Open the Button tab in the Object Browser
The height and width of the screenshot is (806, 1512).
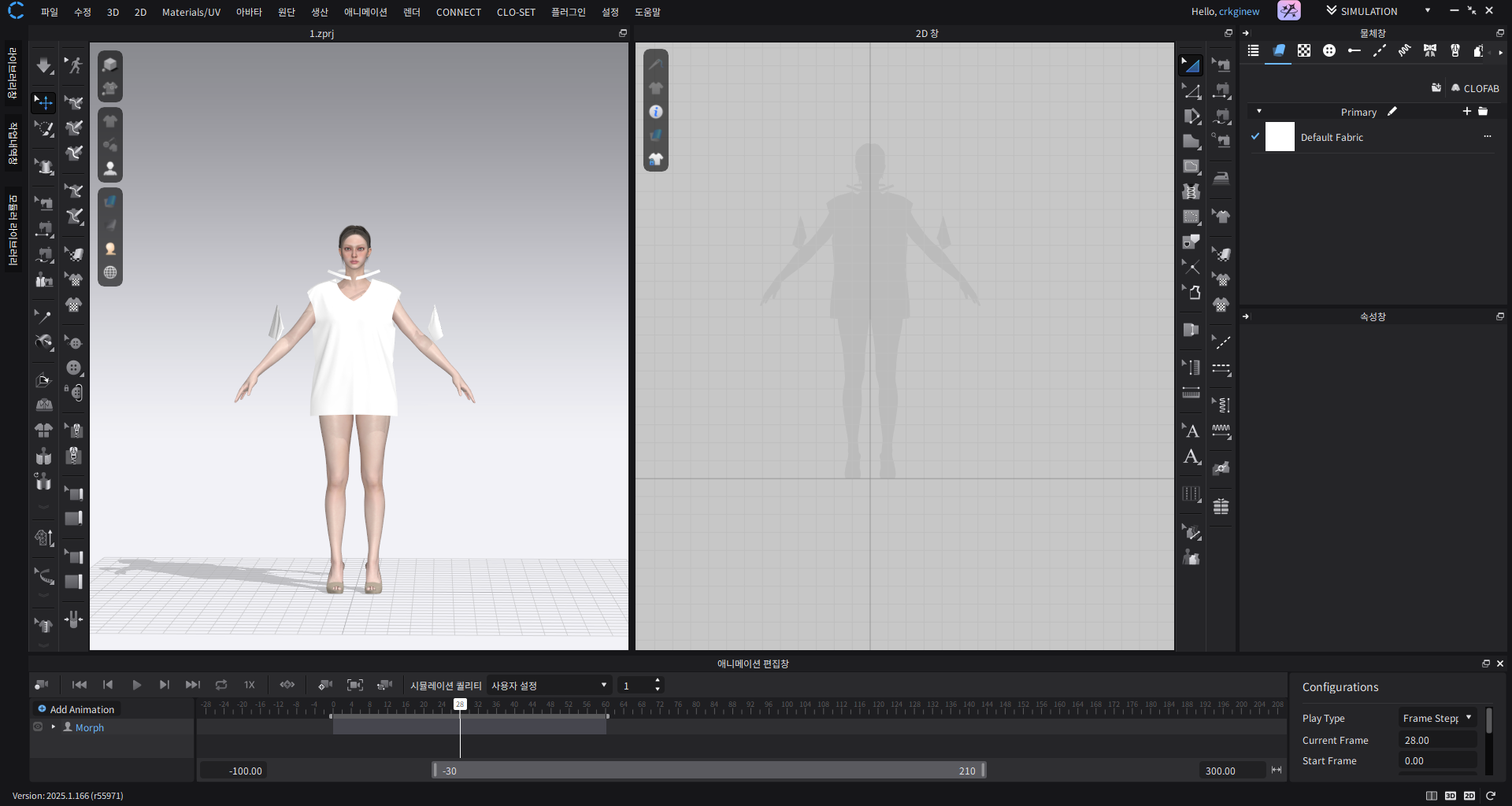coord(1329,51)
